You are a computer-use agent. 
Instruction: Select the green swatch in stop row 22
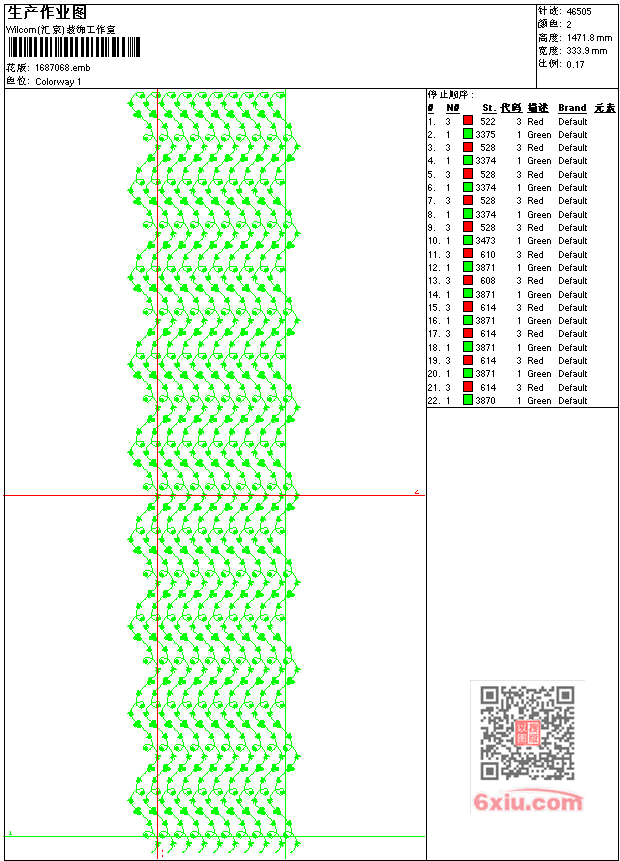467,400
